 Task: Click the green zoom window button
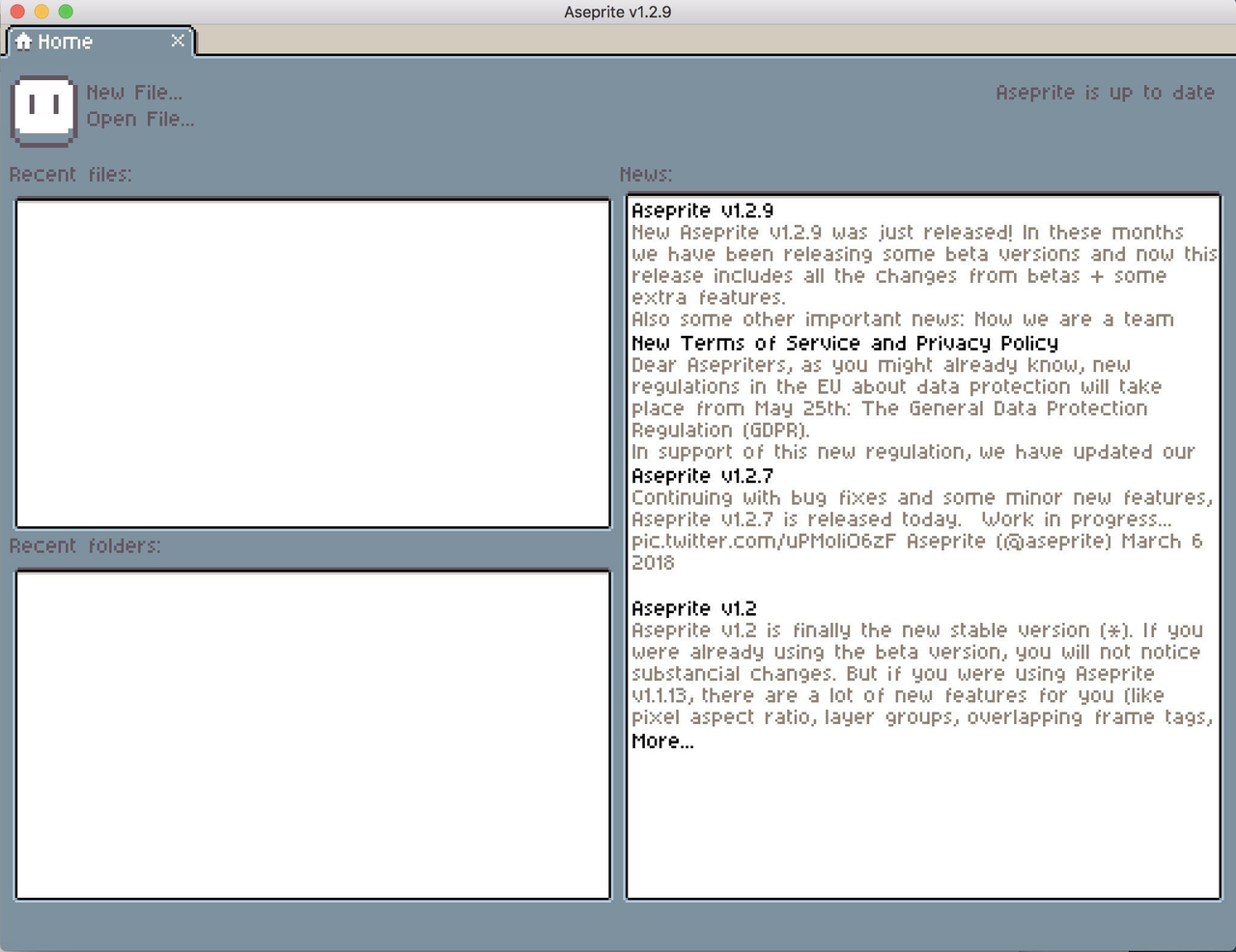click(66, 12)
